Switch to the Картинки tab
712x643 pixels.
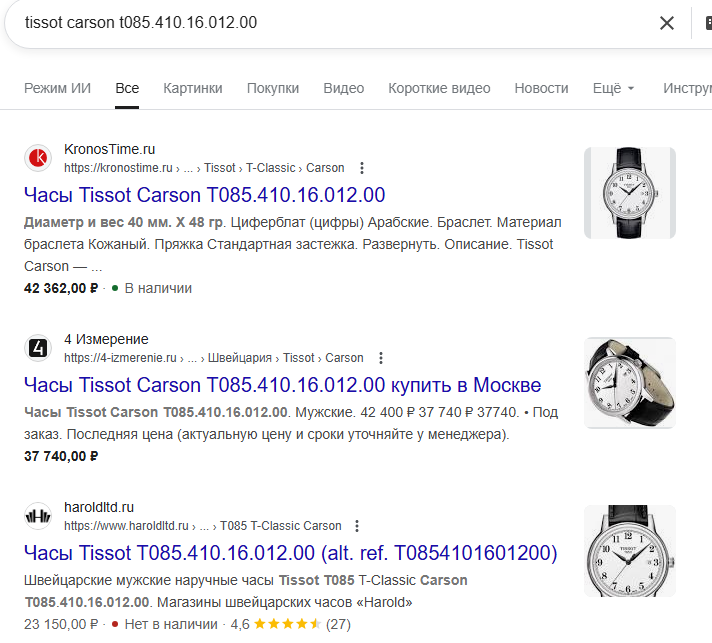coord(193,88)
